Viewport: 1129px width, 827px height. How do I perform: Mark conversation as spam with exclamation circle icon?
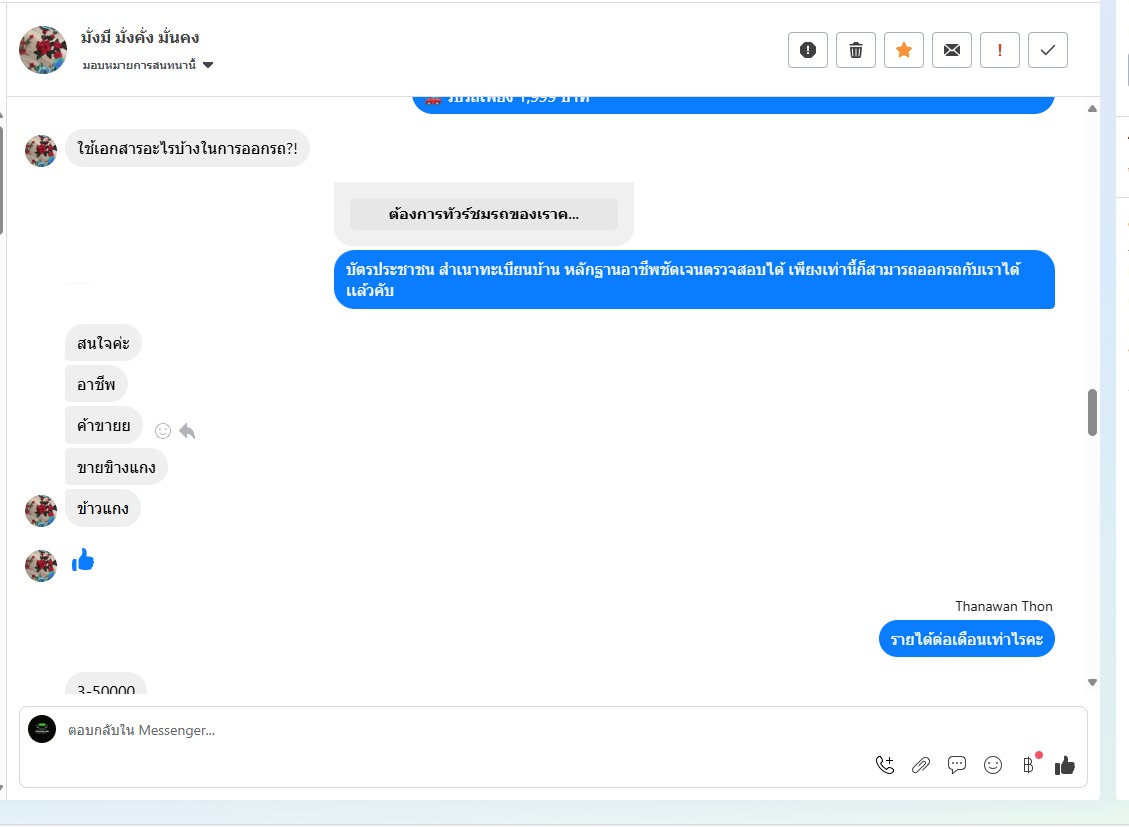808,50
